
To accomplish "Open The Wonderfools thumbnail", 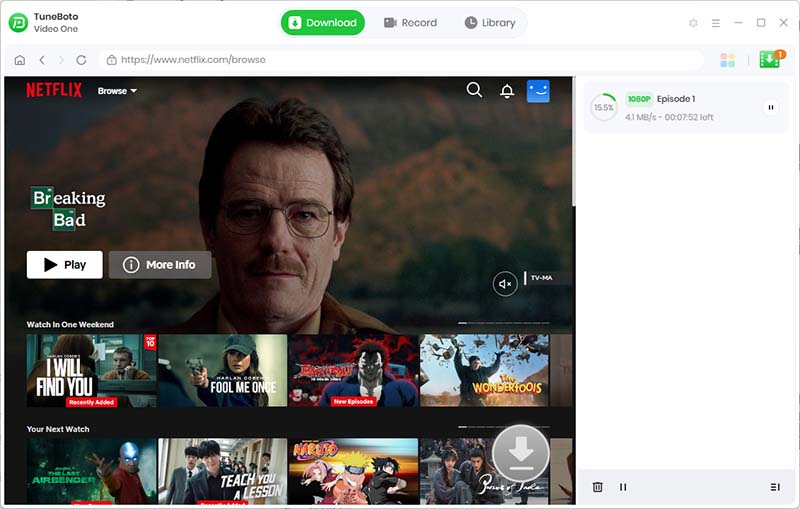I will (x=484, y=371).
